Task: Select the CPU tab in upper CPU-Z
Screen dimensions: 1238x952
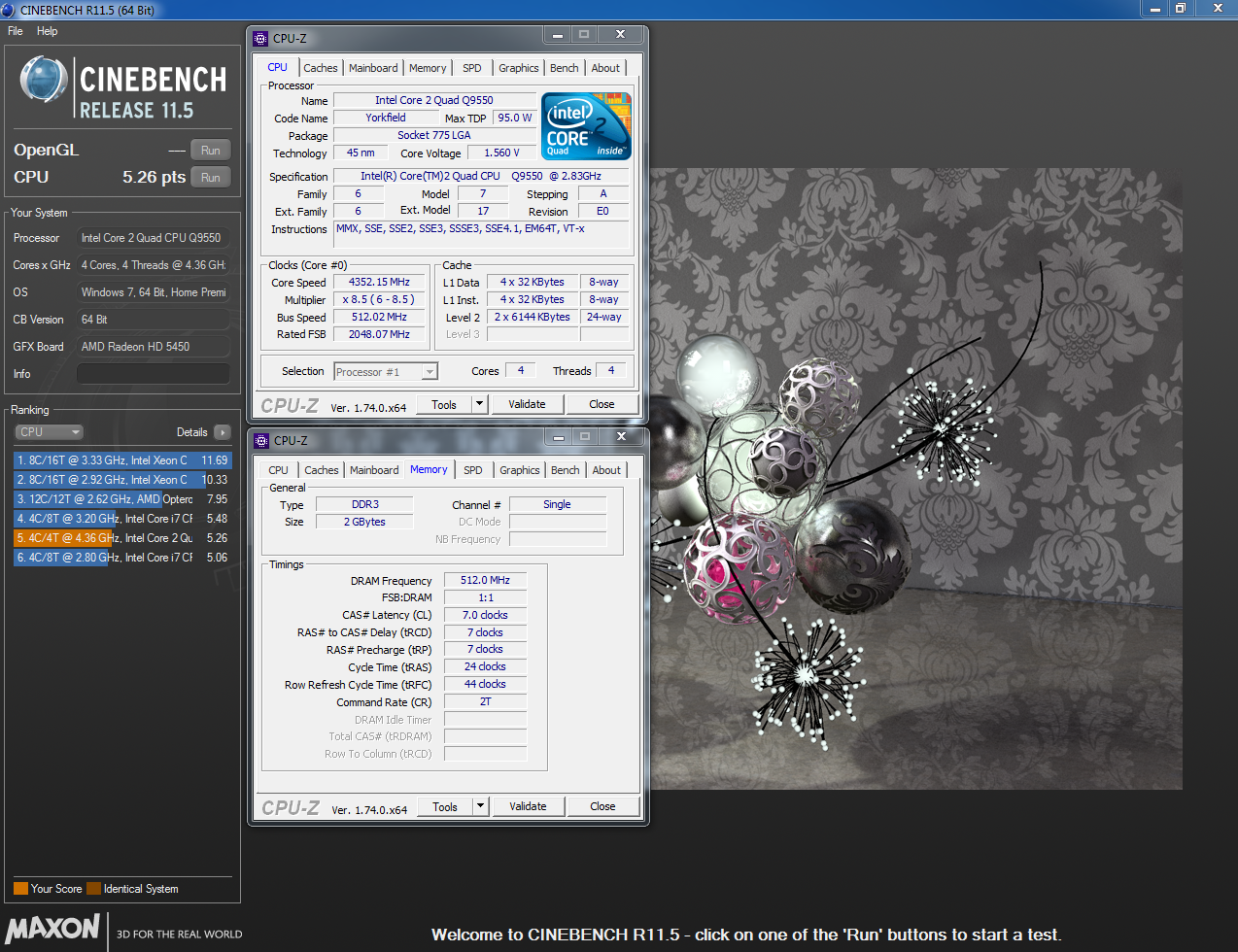Action: tap(278, 67)
